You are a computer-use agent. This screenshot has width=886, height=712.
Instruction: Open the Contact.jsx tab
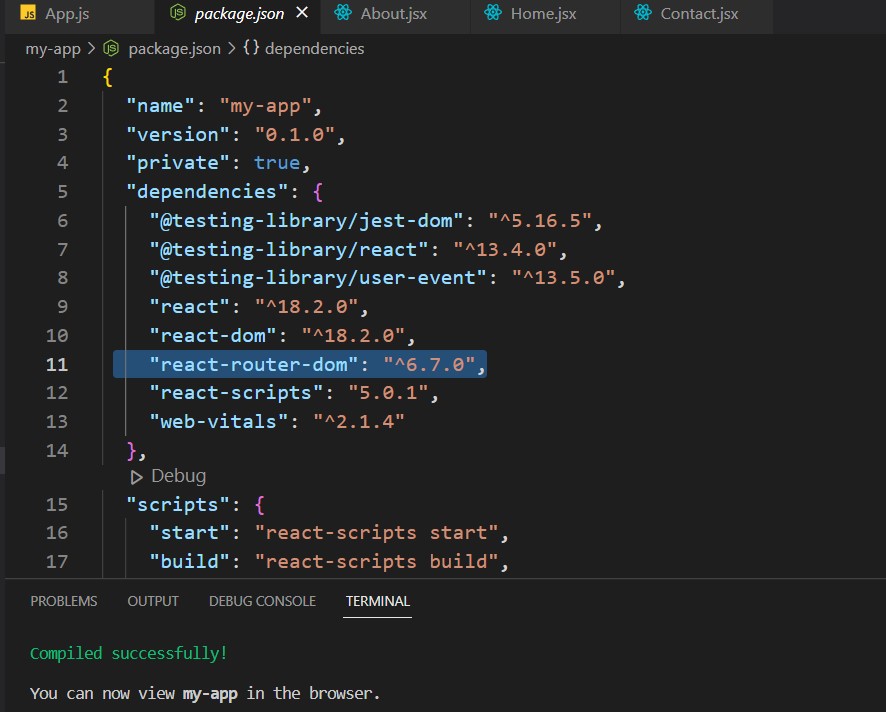tap(701, 14)
